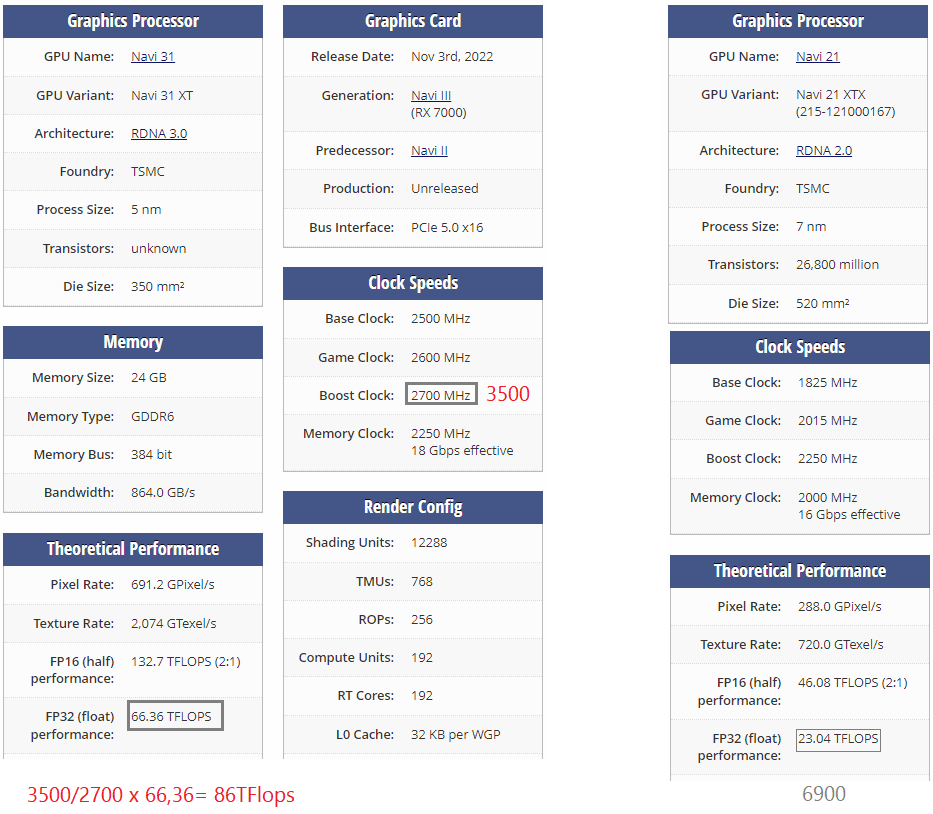Click the 46.08 TFLOPS FP16 value
Image resolution: width=933 pixels, height=814 pixels.
tap(853, 682)
